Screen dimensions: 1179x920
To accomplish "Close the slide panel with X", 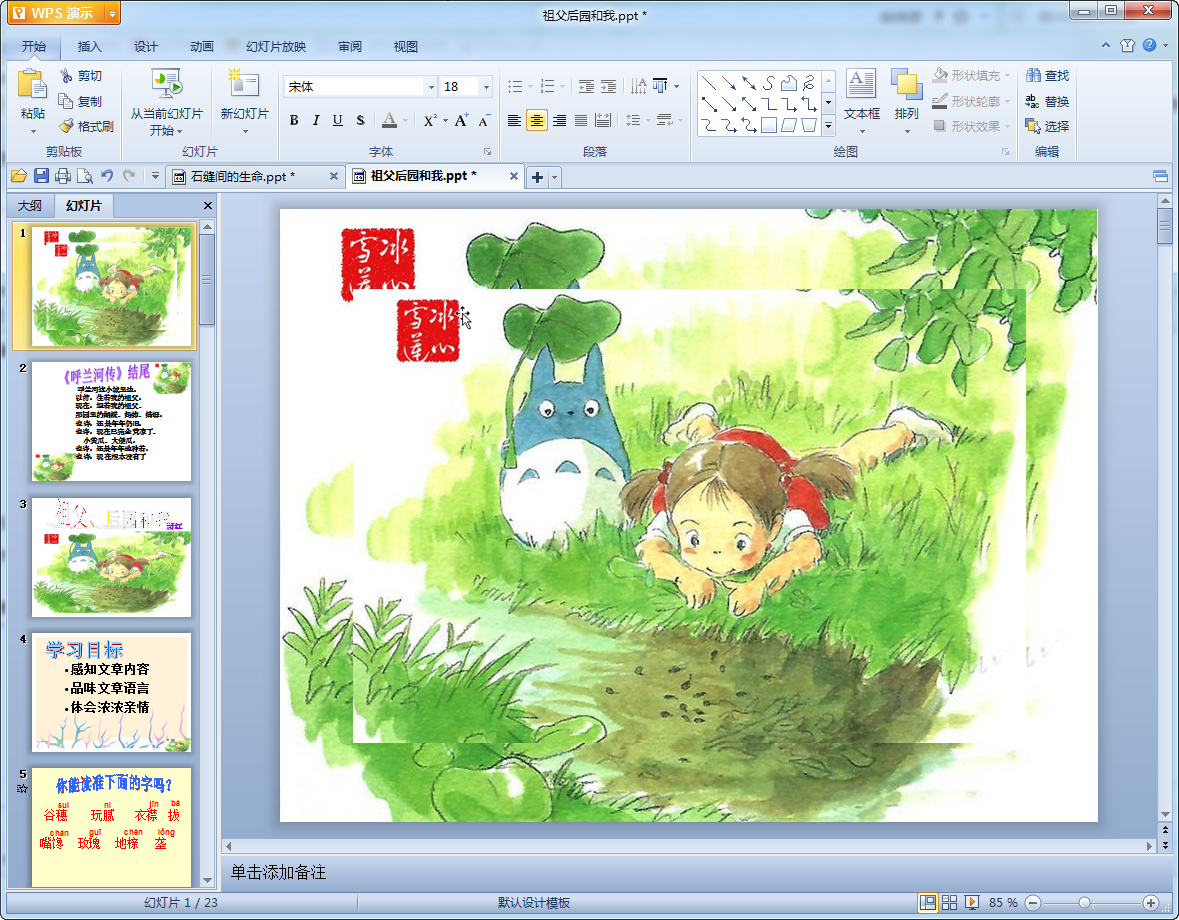I will pos(208,205).
